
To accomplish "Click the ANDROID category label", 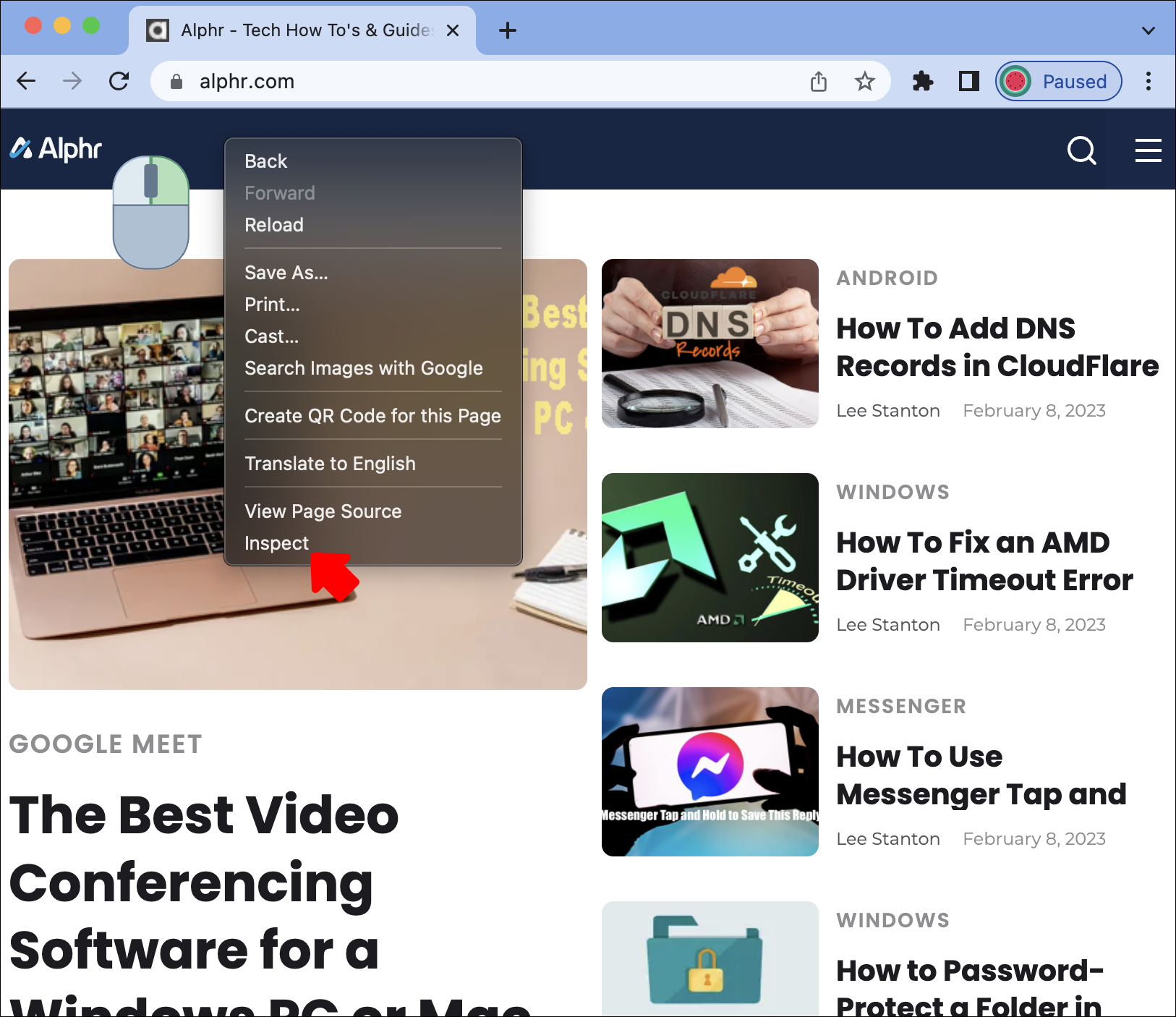I will [887, 278].
